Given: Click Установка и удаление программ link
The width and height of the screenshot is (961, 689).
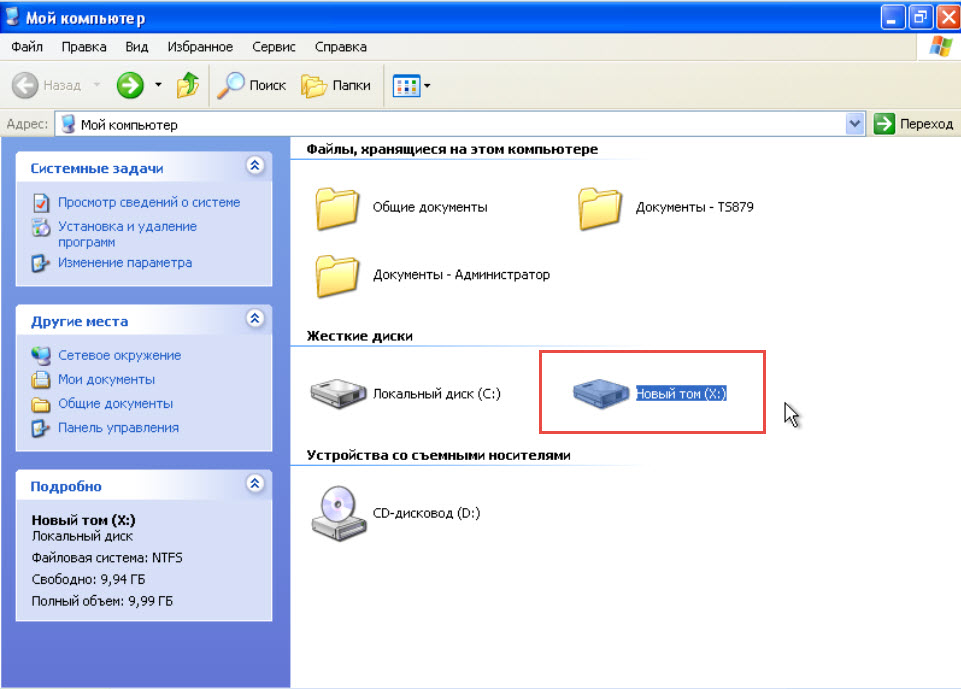Looking at the screenshot, I should tap(127, 234).
